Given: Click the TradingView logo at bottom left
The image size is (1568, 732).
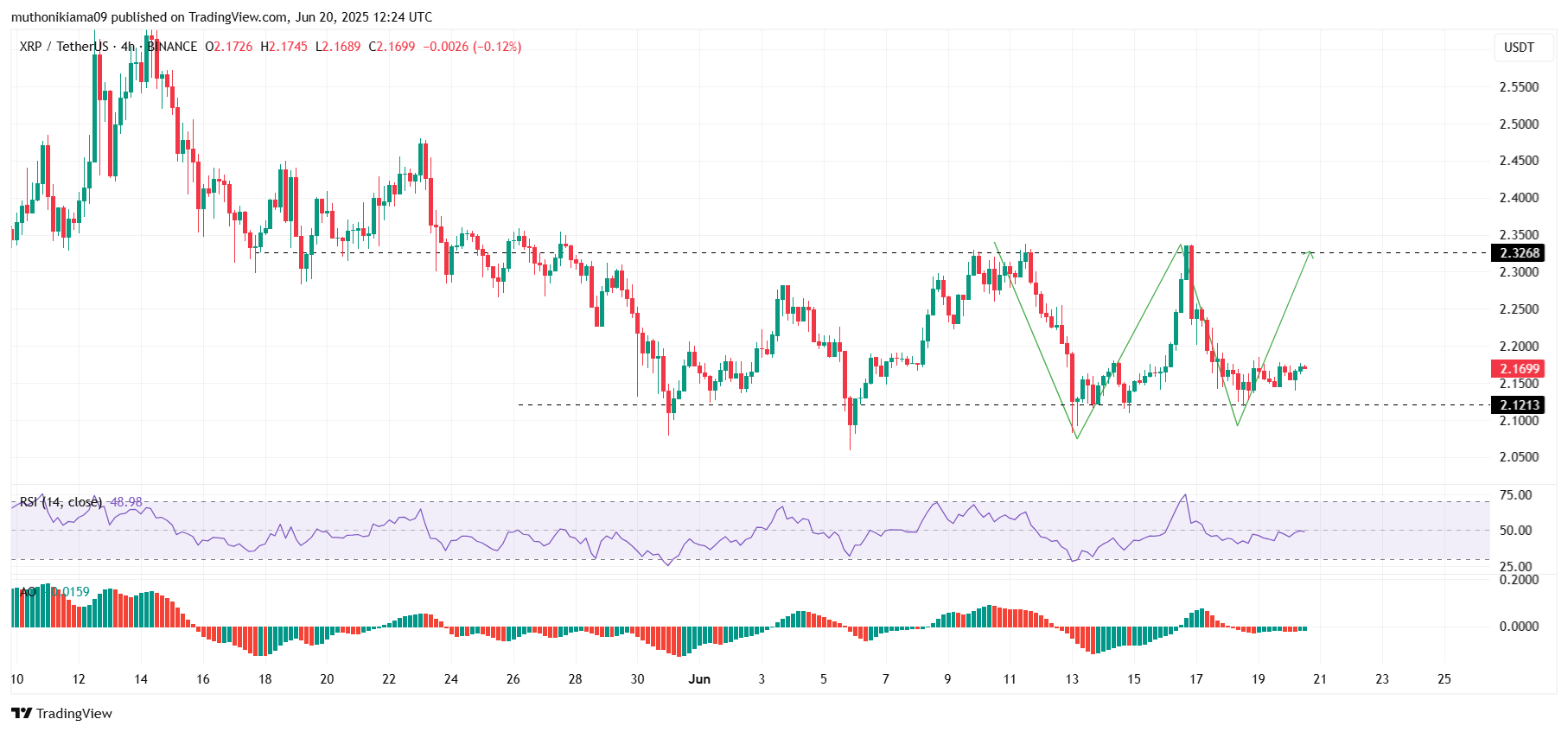Looking at the screenshot, I should (61, 713).
